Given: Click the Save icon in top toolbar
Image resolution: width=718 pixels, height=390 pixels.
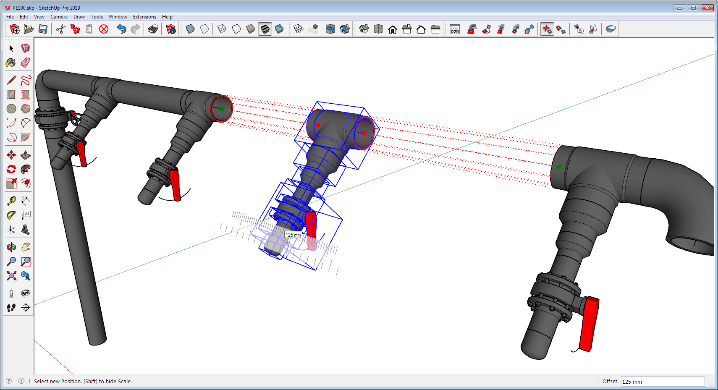Looking at the screenshot, I should point(43,29).
